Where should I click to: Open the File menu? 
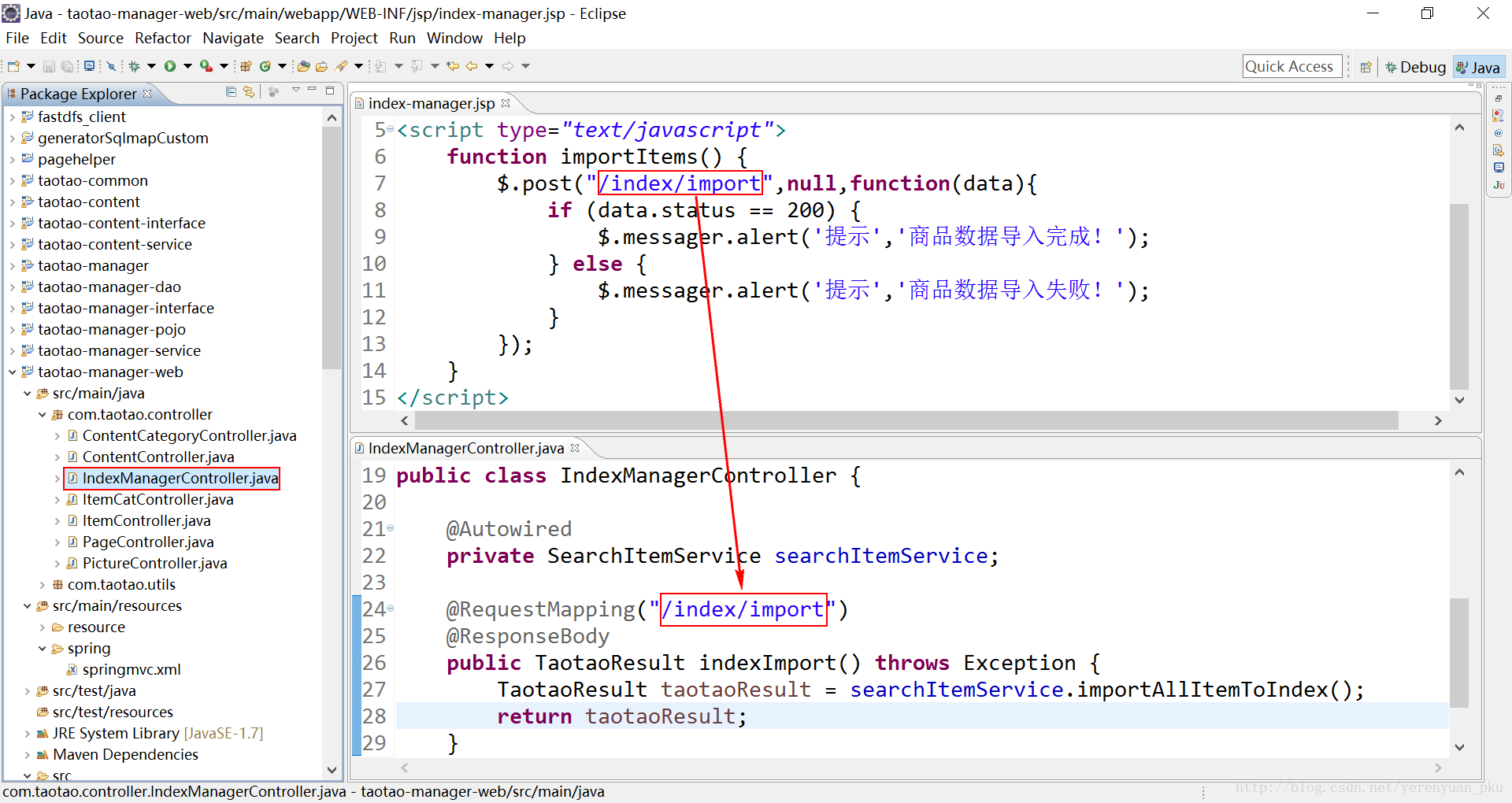(17, 38)
